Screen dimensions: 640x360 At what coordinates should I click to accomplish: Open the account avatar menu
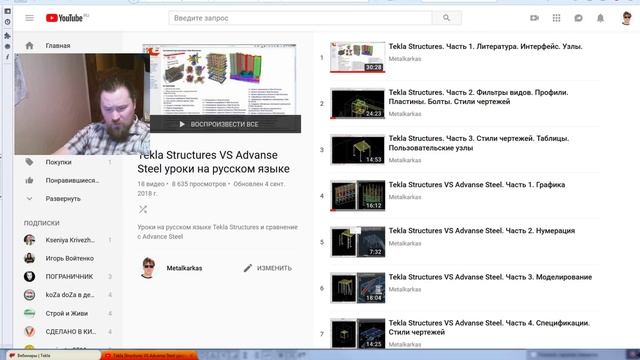click(627, 18)
